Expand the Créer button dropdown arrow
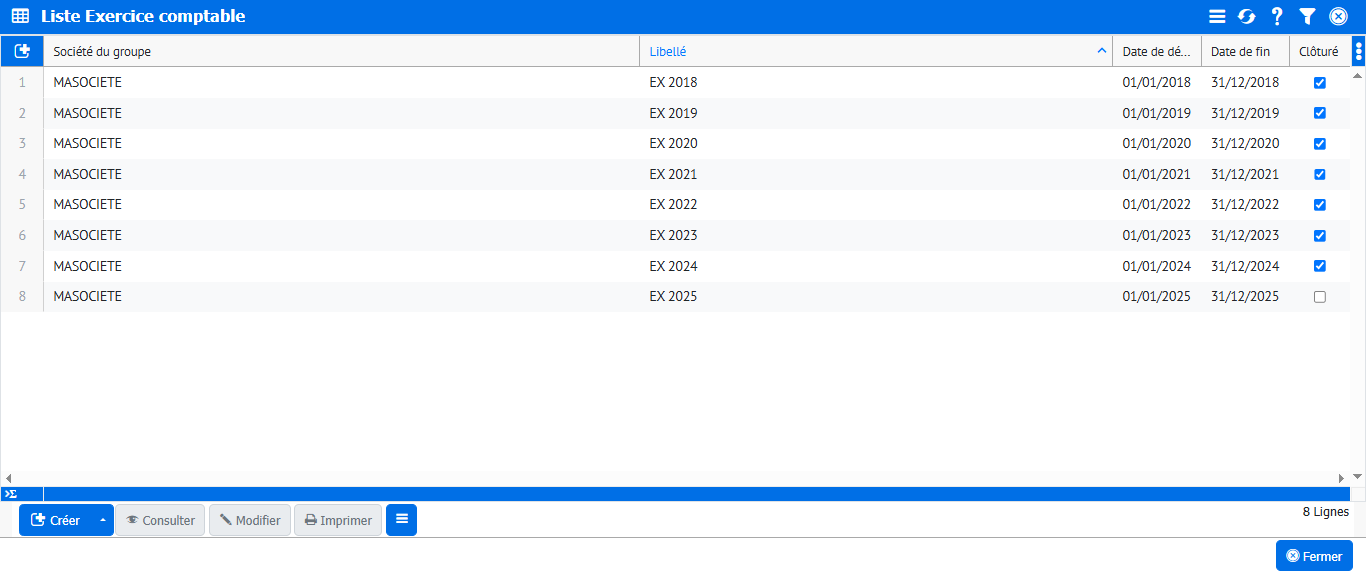The width and height of the screenshot is (1366, 573). coord(102,520)
